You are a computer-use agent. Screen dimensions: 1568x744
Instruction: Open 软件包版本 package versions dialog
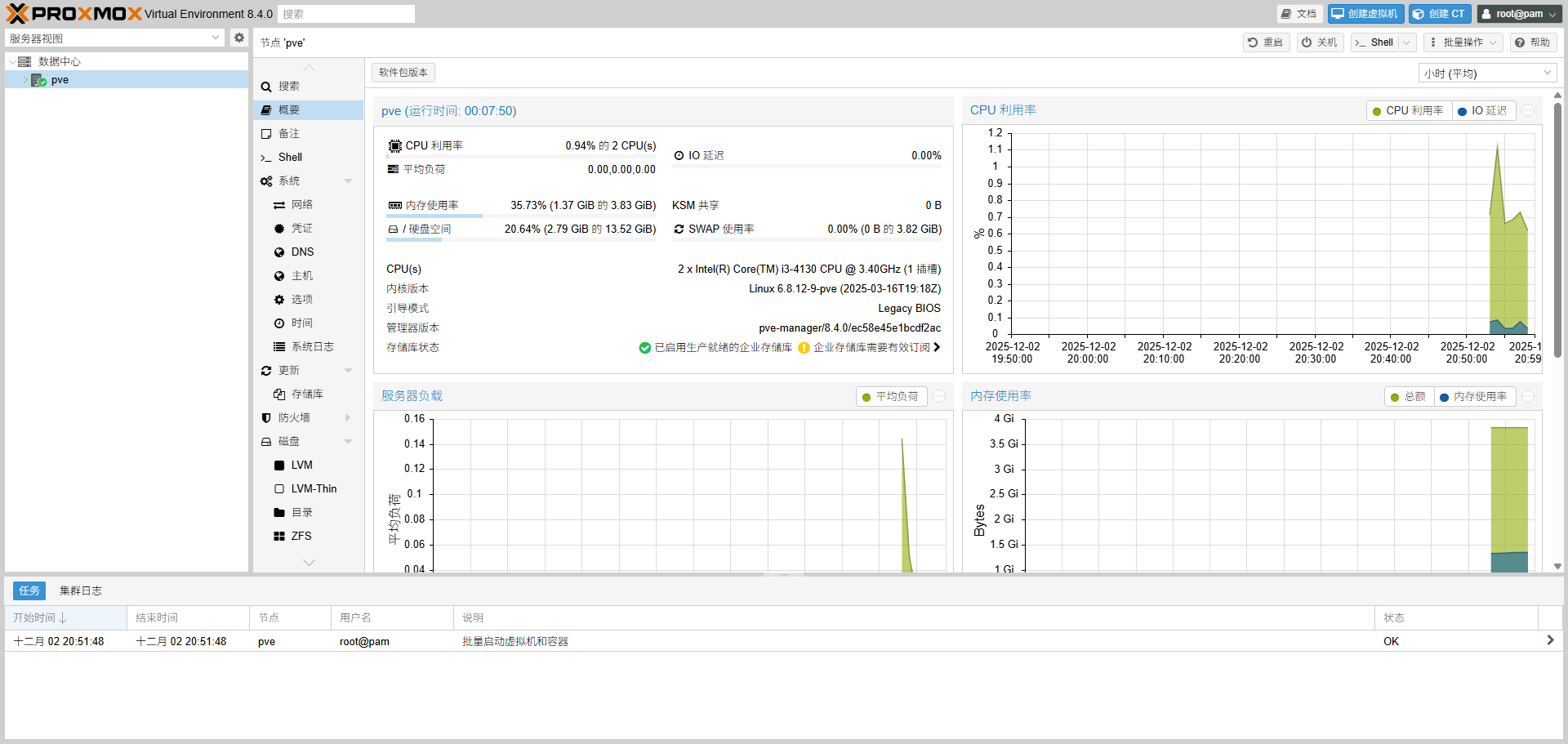403,72
